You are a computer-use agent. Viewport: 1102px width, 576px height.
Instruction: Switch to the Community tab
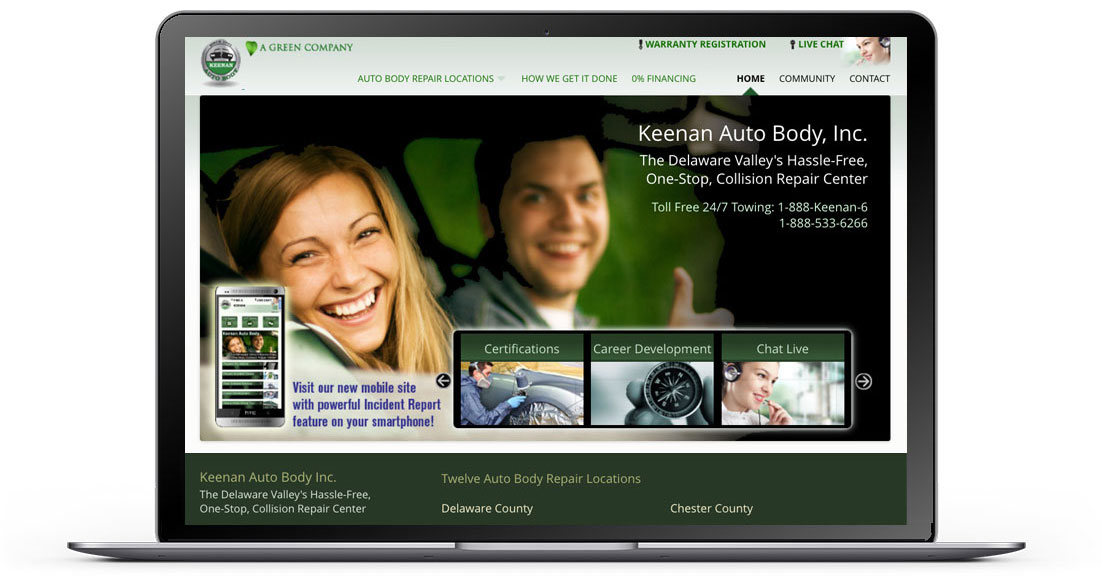[x=806, y=79]
